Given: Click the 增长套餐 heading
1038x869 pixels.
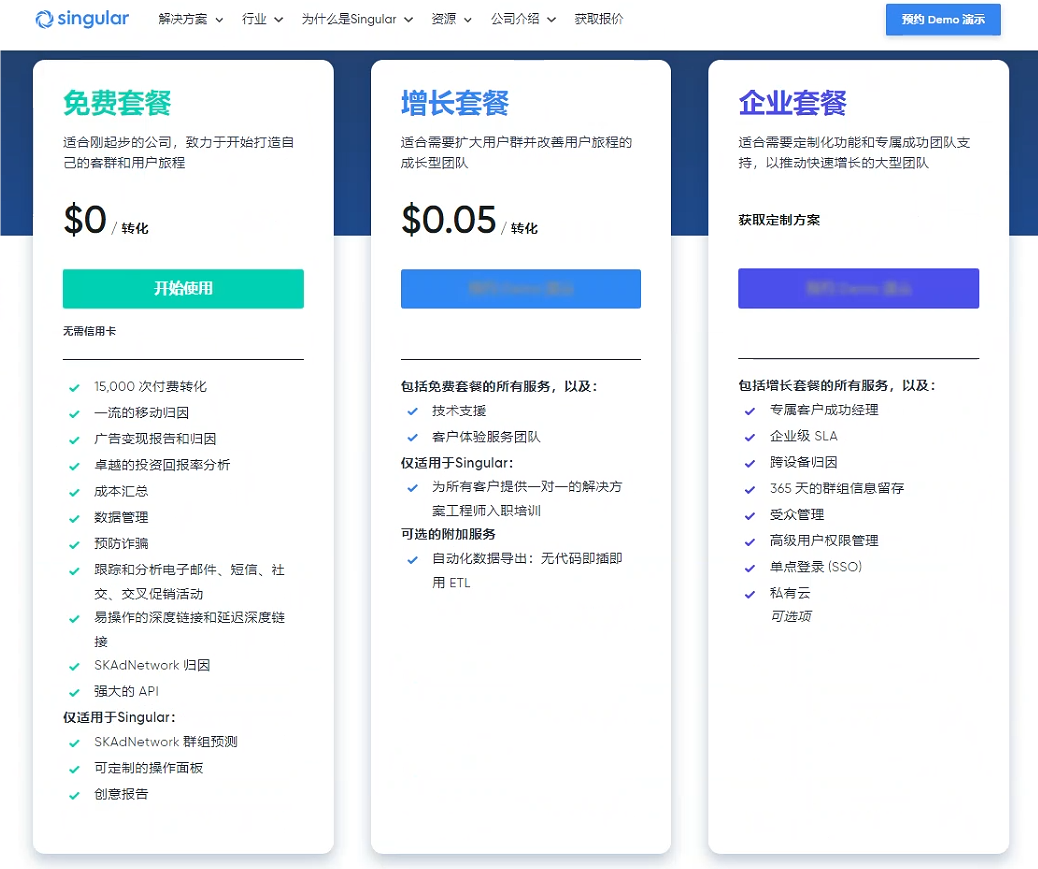Looking at the screenshot, I should point(455,103).
